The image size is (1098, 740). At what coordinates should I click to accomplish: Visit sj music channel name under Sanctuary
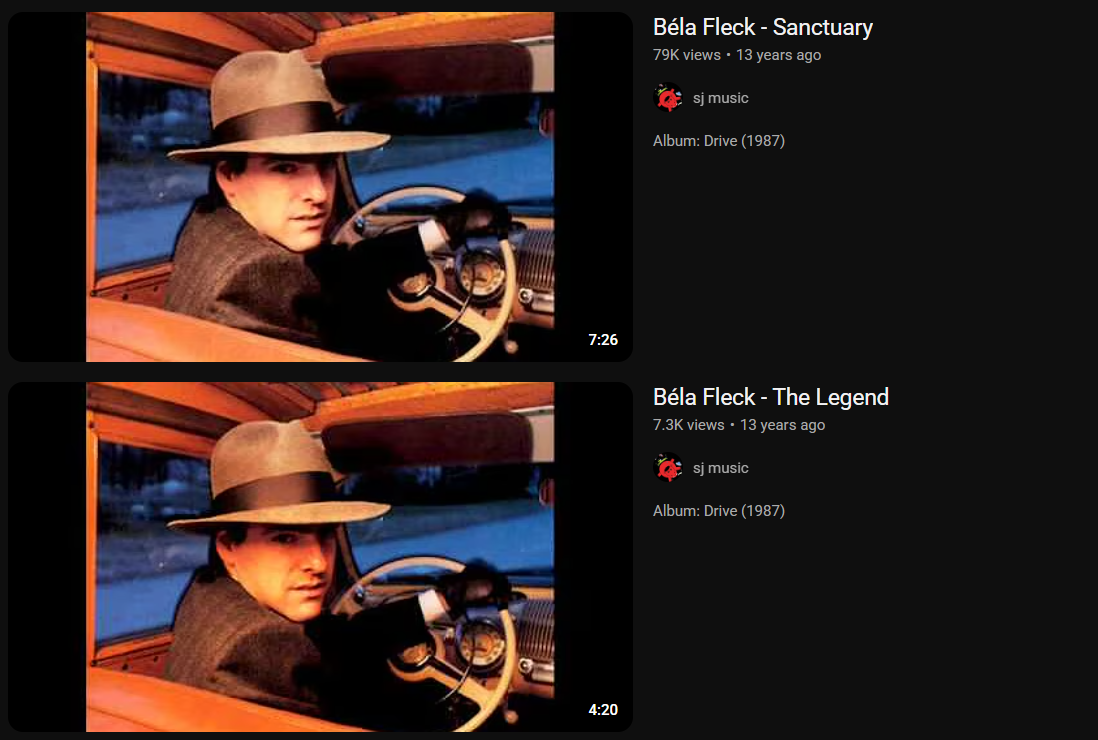pyautogui.click(x=721, y=98)
